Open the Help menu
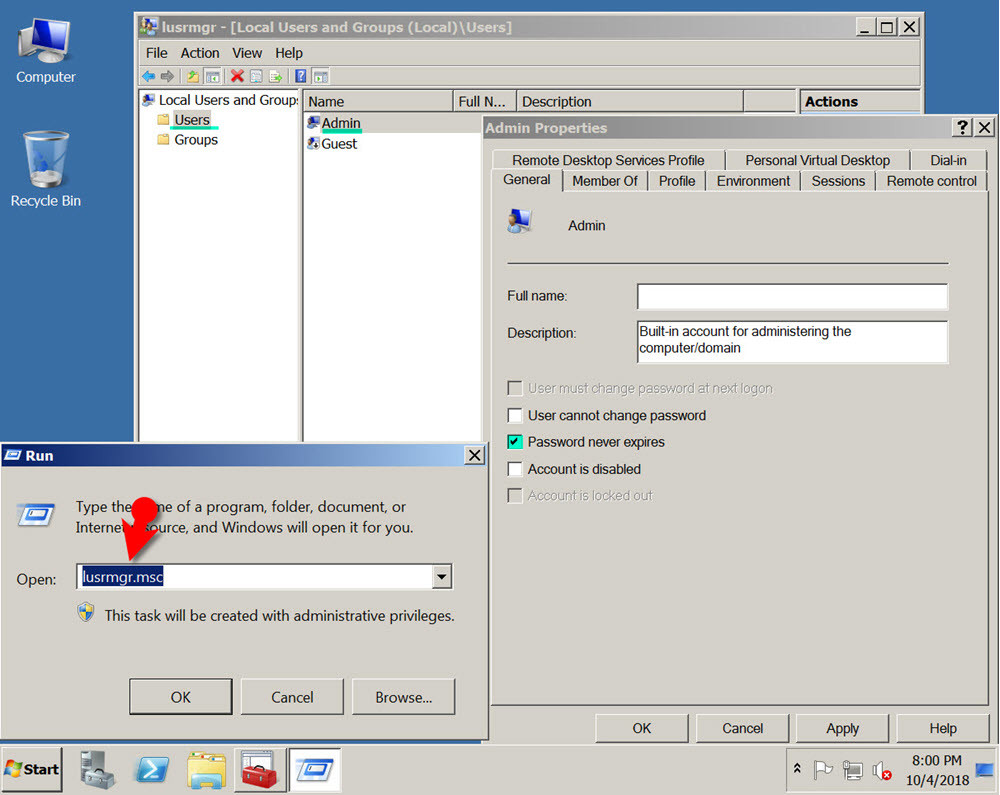 click(289, 53)
